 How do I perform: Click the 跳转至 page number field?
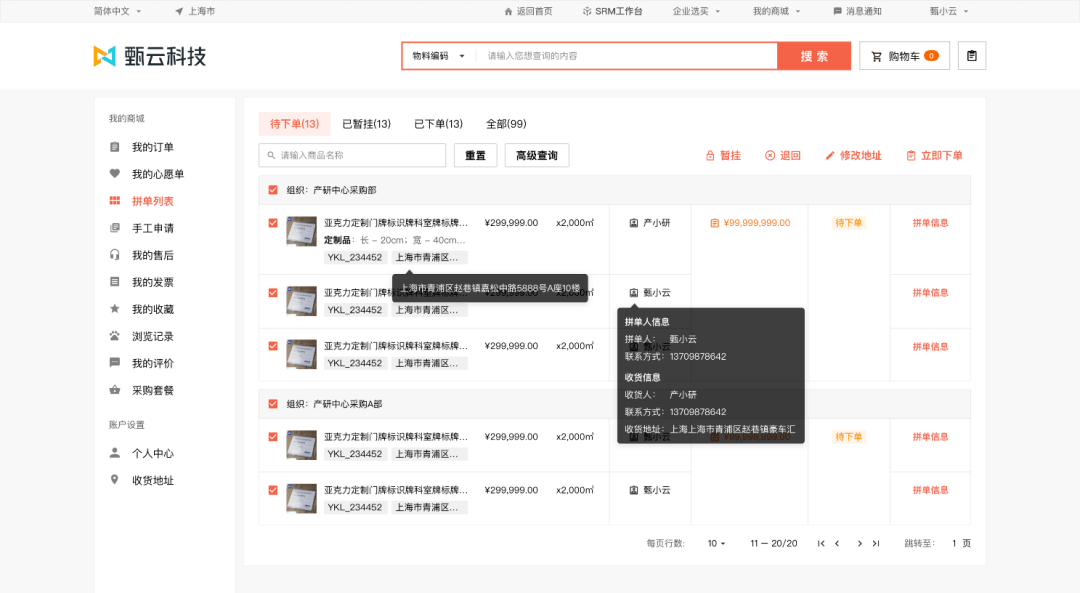[x=954, y=543]
